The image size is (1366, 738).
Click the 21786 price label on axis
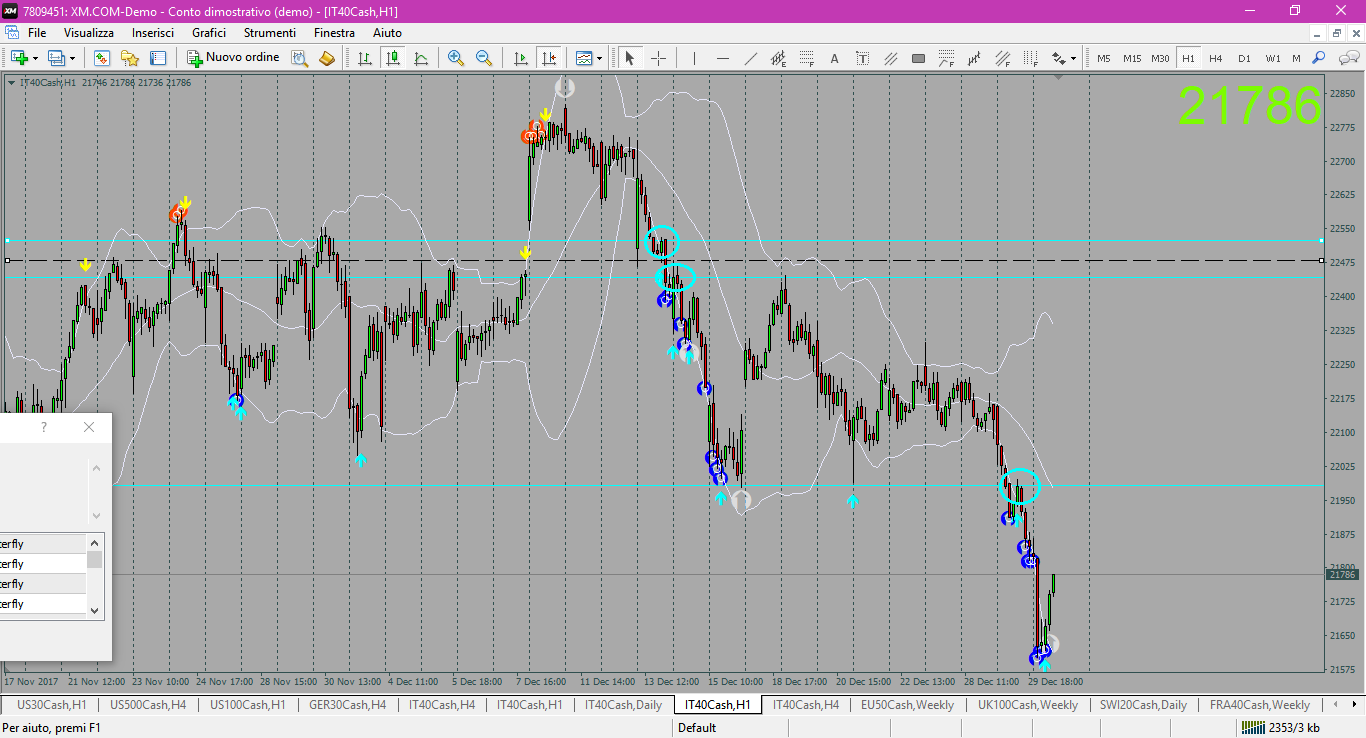coord(1342,574)
